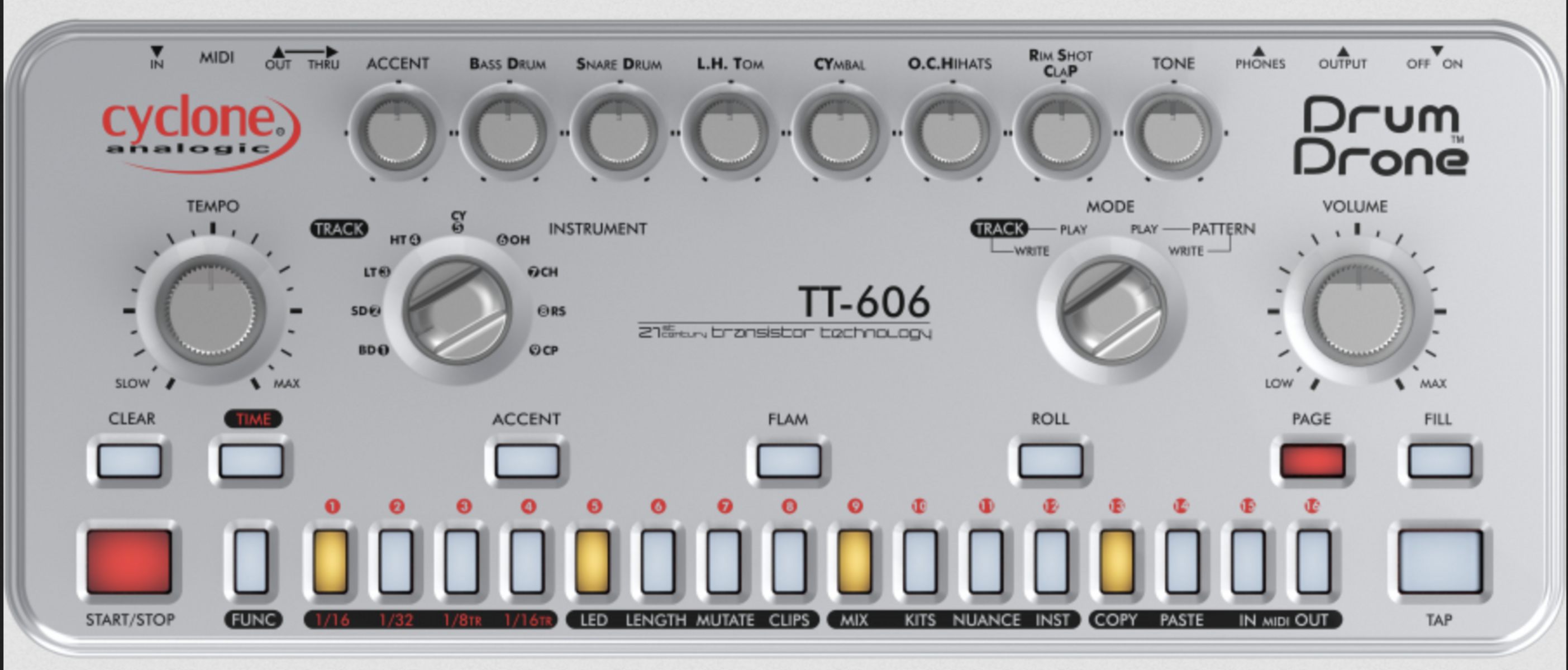Toggle step 3 button labeled 1/8TR
1568x670 pixels.
click(461, 561)
